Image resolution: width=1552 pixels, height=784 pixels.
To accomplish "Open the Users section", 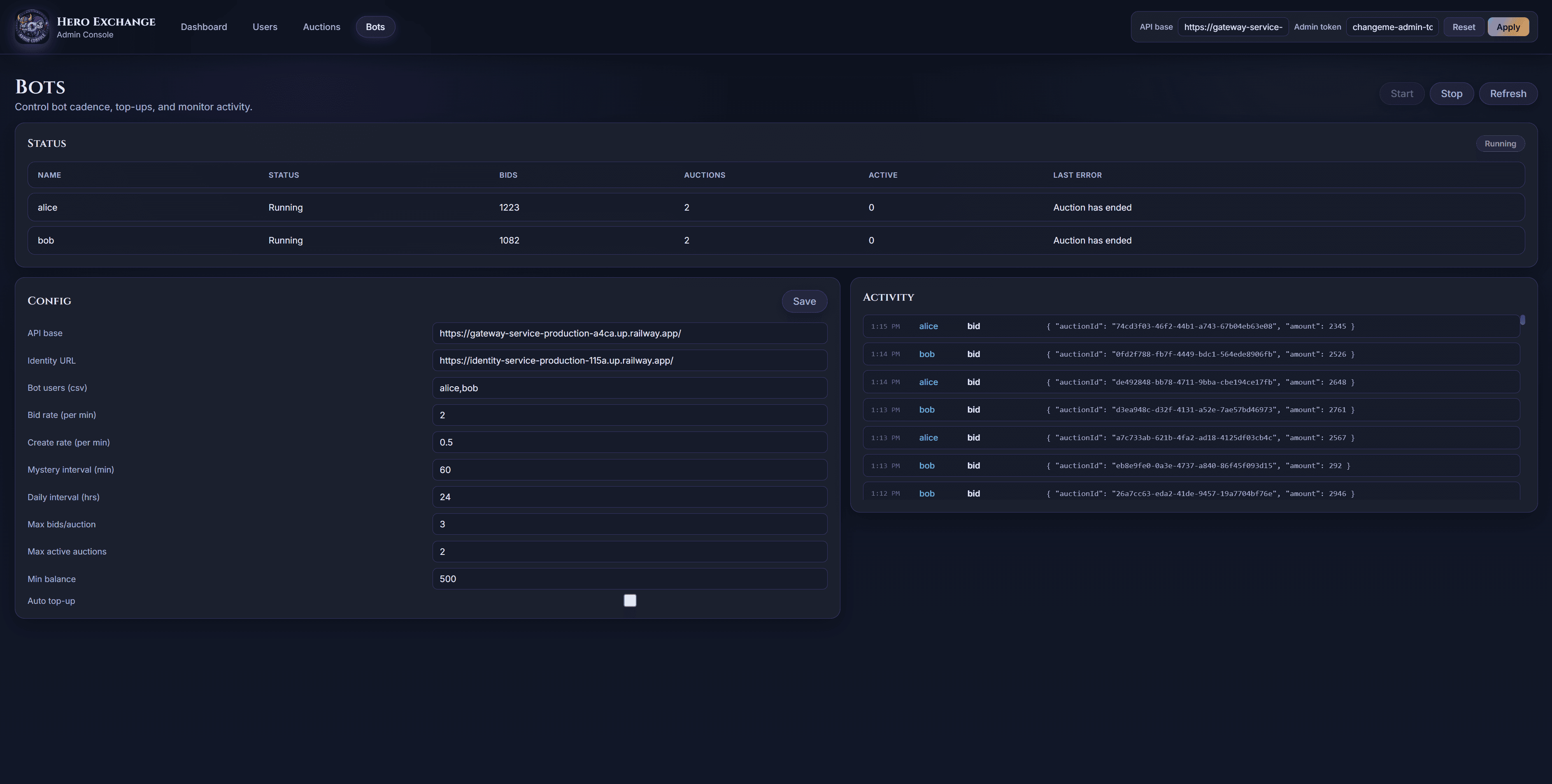I will coord(265,26).
